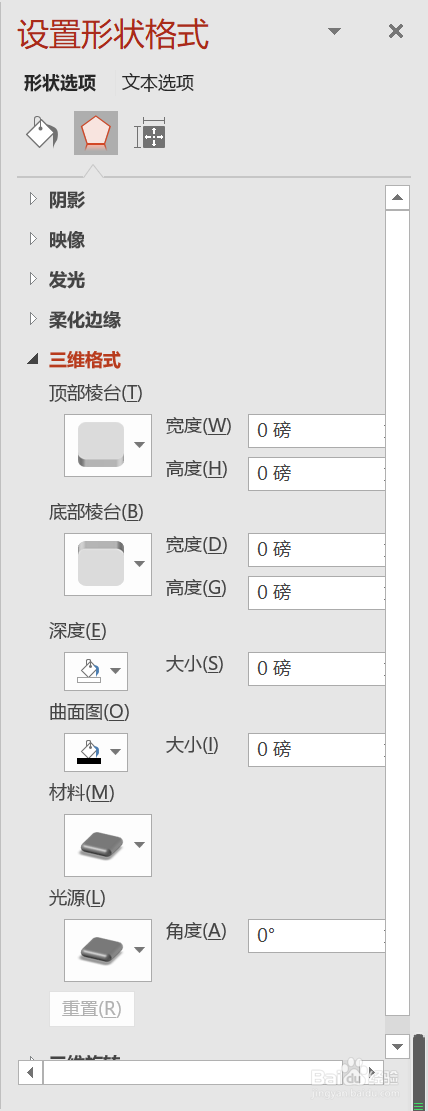The width and height of the screenshot is (428, 1111).
Task: Select the Effects pentagon icon
Action: (x=96, y=132)
